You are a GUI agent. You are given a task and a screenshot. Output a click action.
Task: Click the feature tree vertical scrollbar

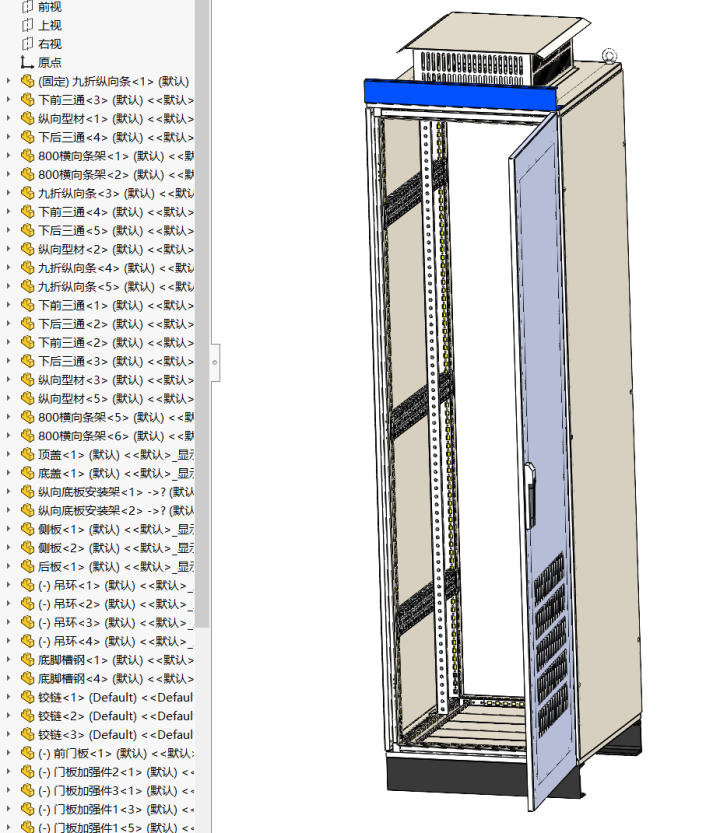click(202, 313)
